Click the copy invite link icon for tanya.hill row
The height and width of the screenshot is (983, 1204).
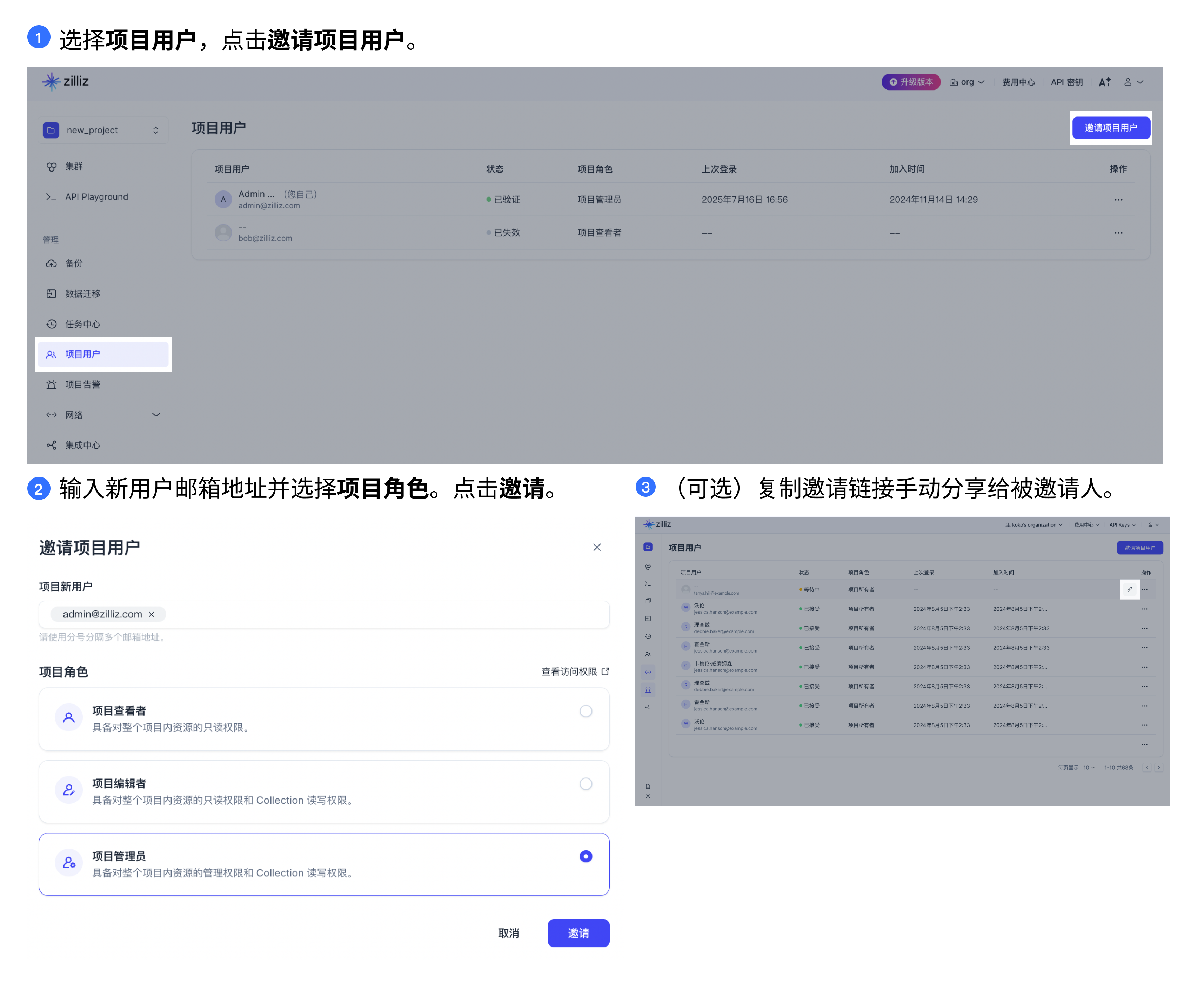pyautogui.click(x=1130, y=589)
